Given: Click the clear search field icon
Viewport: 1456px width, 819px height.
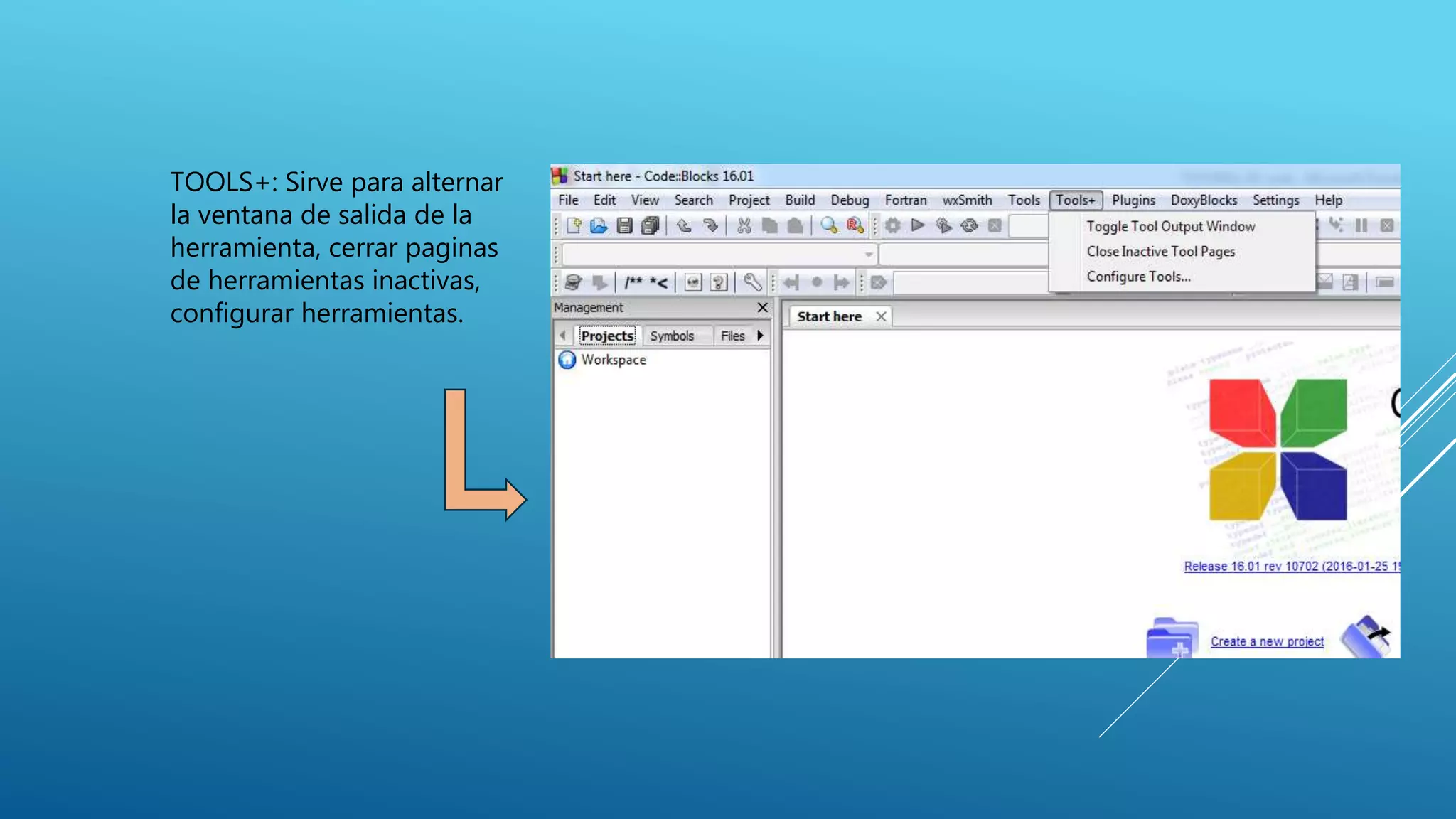Looking at the screenshot, I should click(x=879, y=283).
